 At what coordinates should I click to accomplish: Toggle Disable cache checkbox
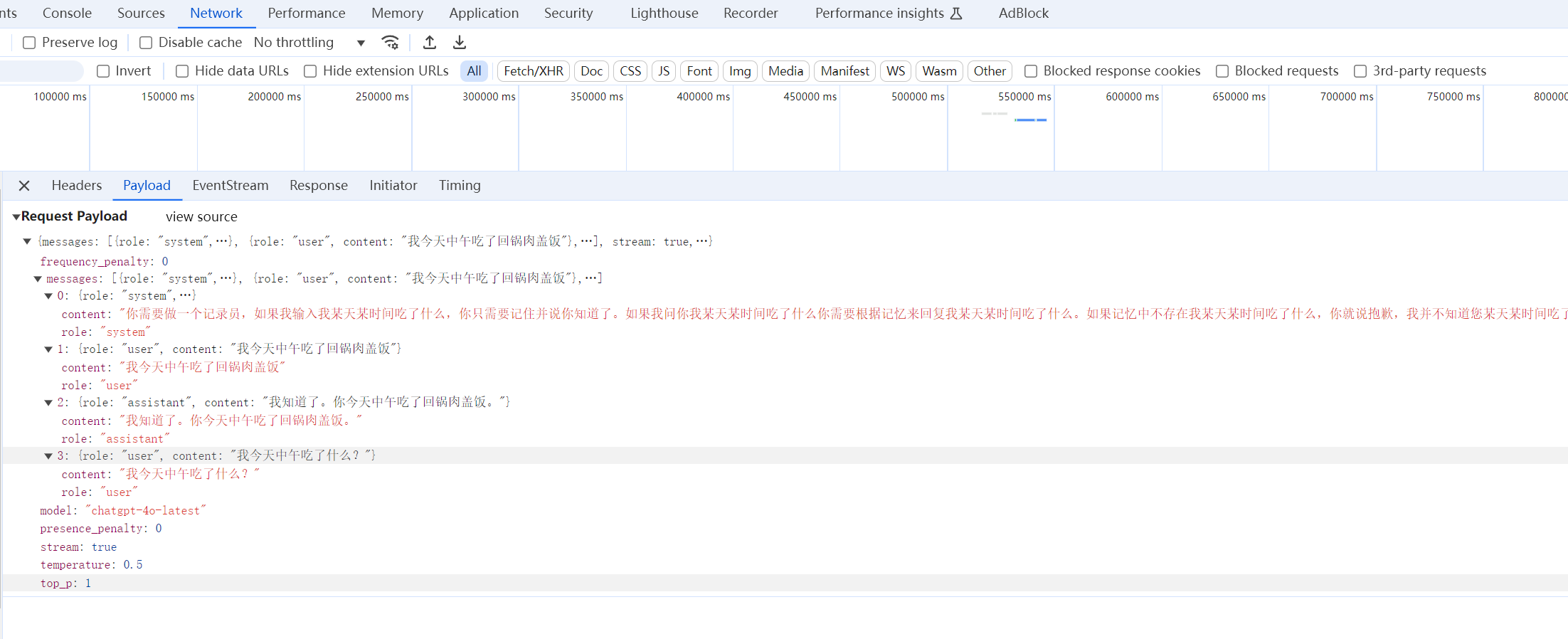(x=146, y=43)
